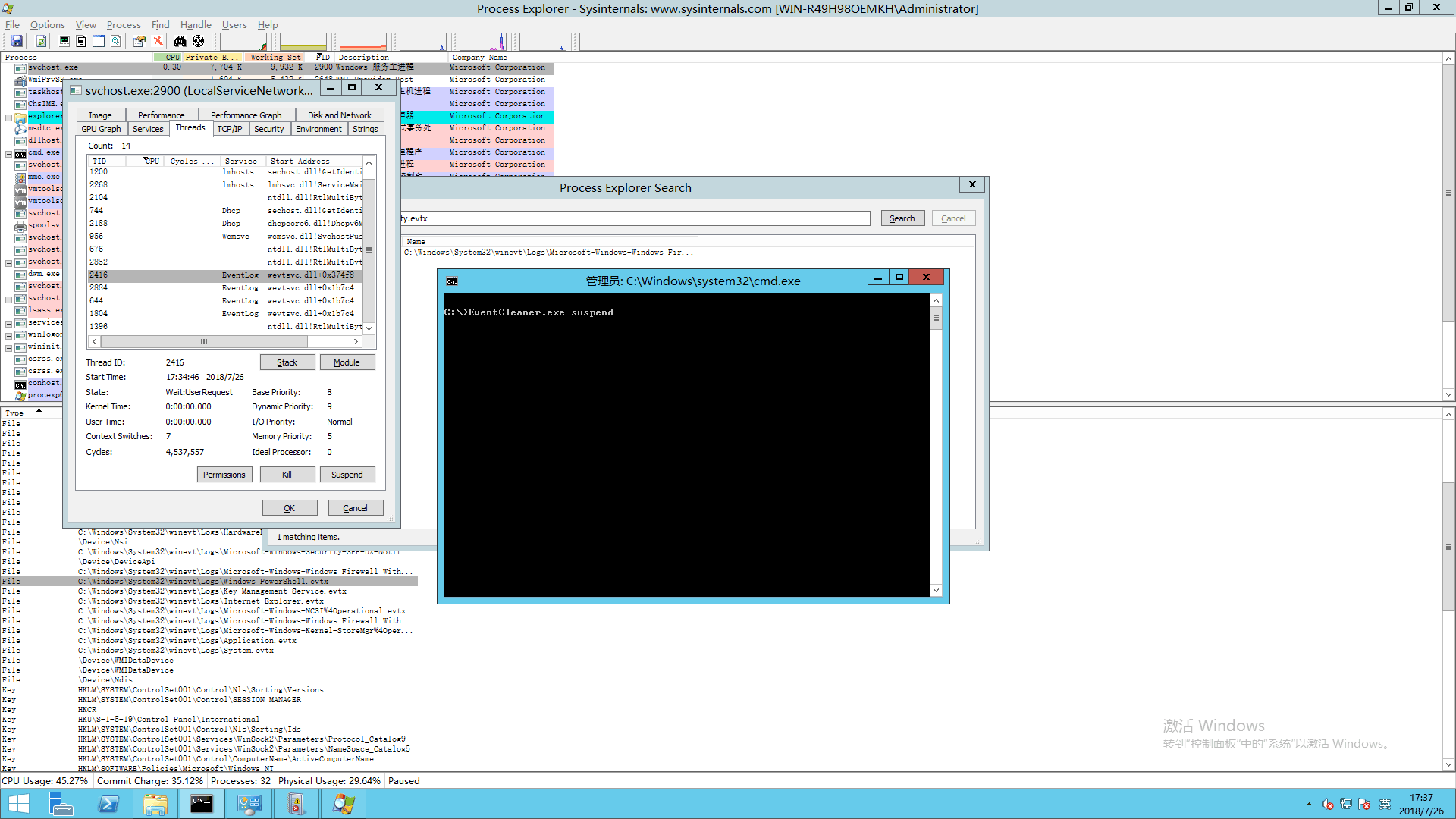Open Find Handle binoculars icon
The width and height of the screenshot is (1456, 819).
point(180,41)
